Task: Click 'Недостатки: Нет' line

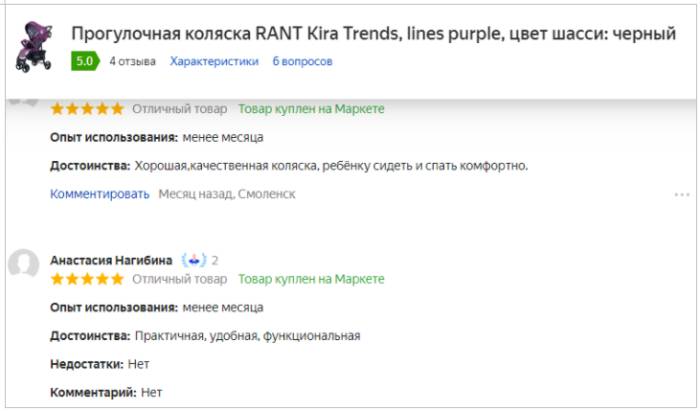Action: pos(100,364)
